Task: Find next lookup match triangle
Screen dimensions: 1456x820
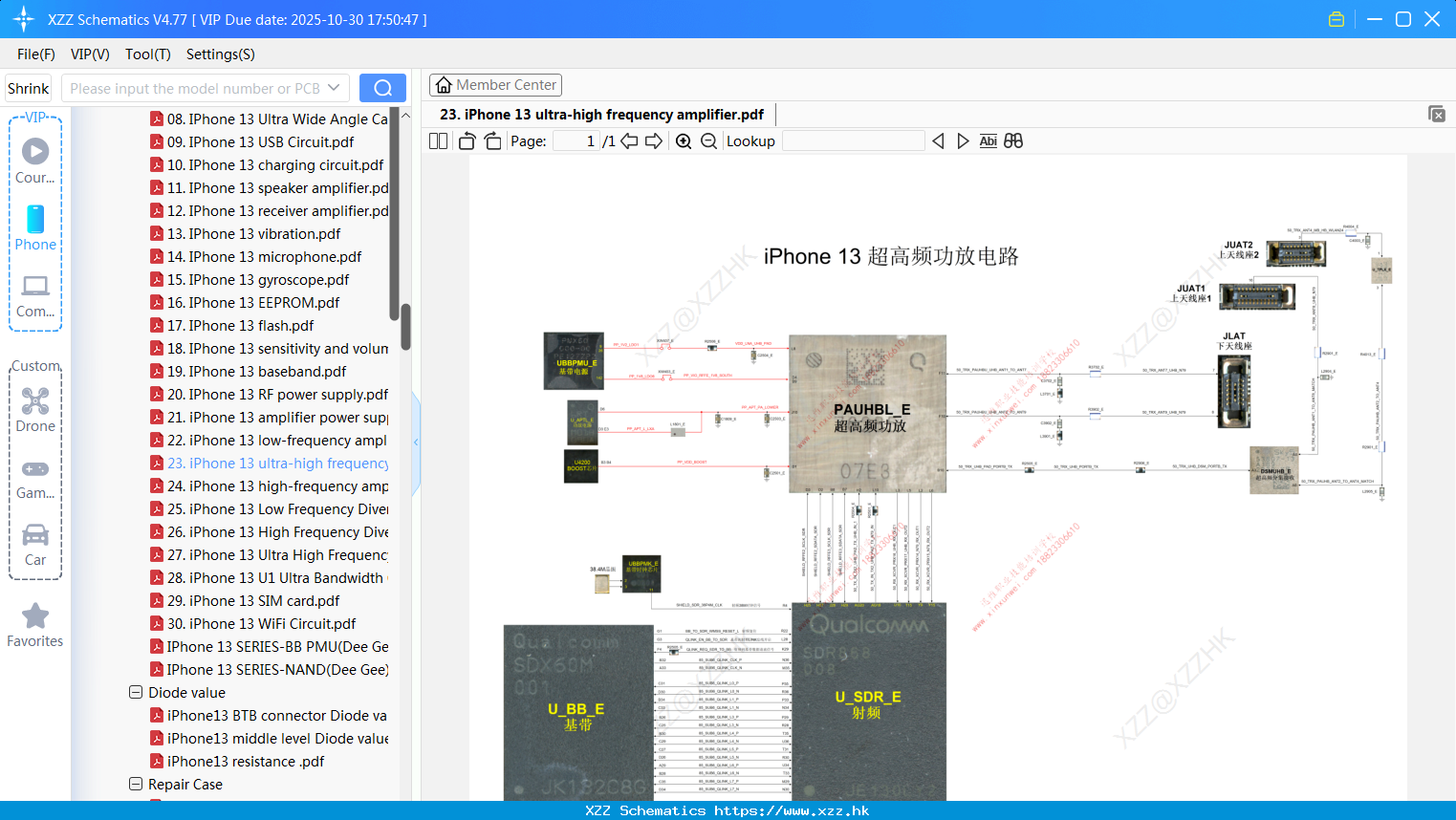Action: [963, 140]
